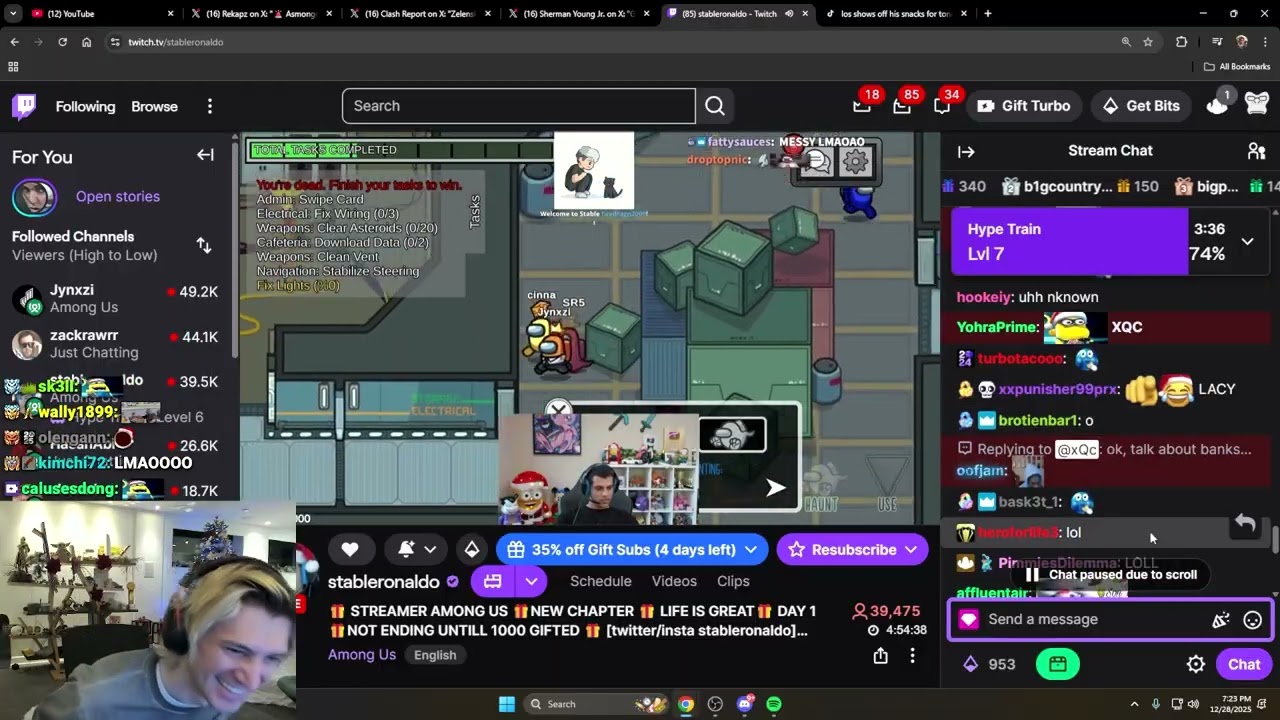The height and width of the screenshot is (720, 1280).
Task: Click the Get Bits button
Action: click(1140, 106)
